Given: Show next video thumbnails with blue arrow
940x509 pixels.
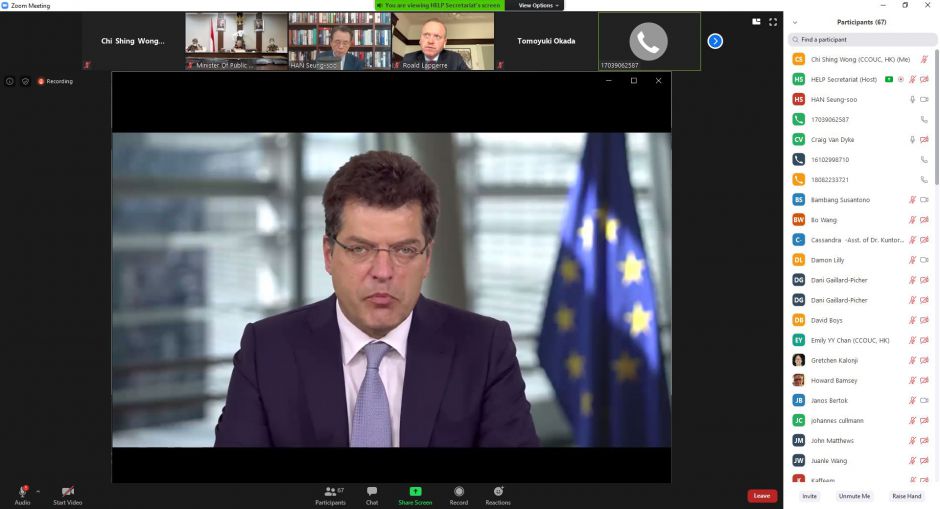Looking at the screenshot, I should pyautogui.click(x=715, y=41).
